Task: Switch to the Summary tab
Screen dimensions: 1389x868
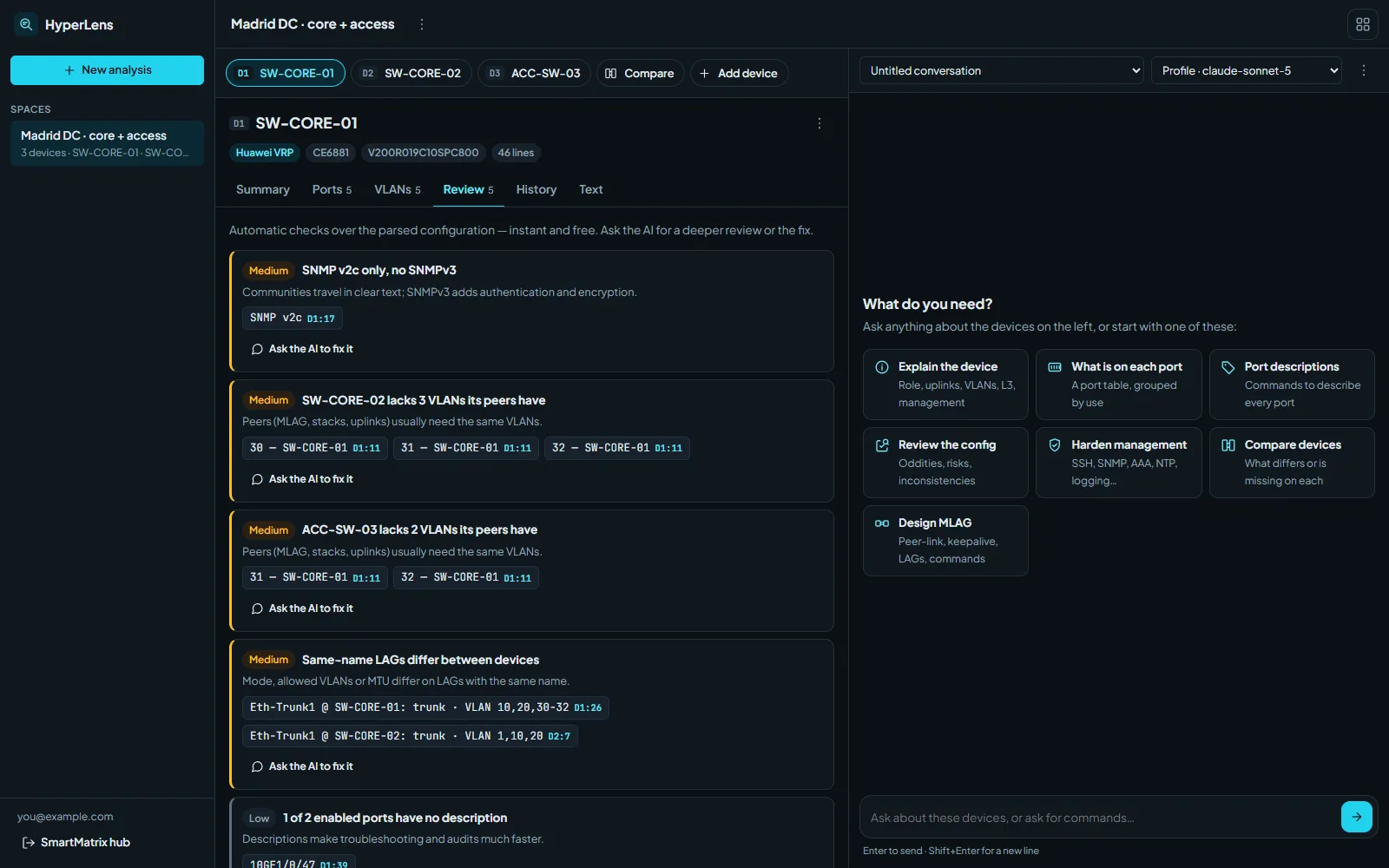Action: tap(263, 189)
